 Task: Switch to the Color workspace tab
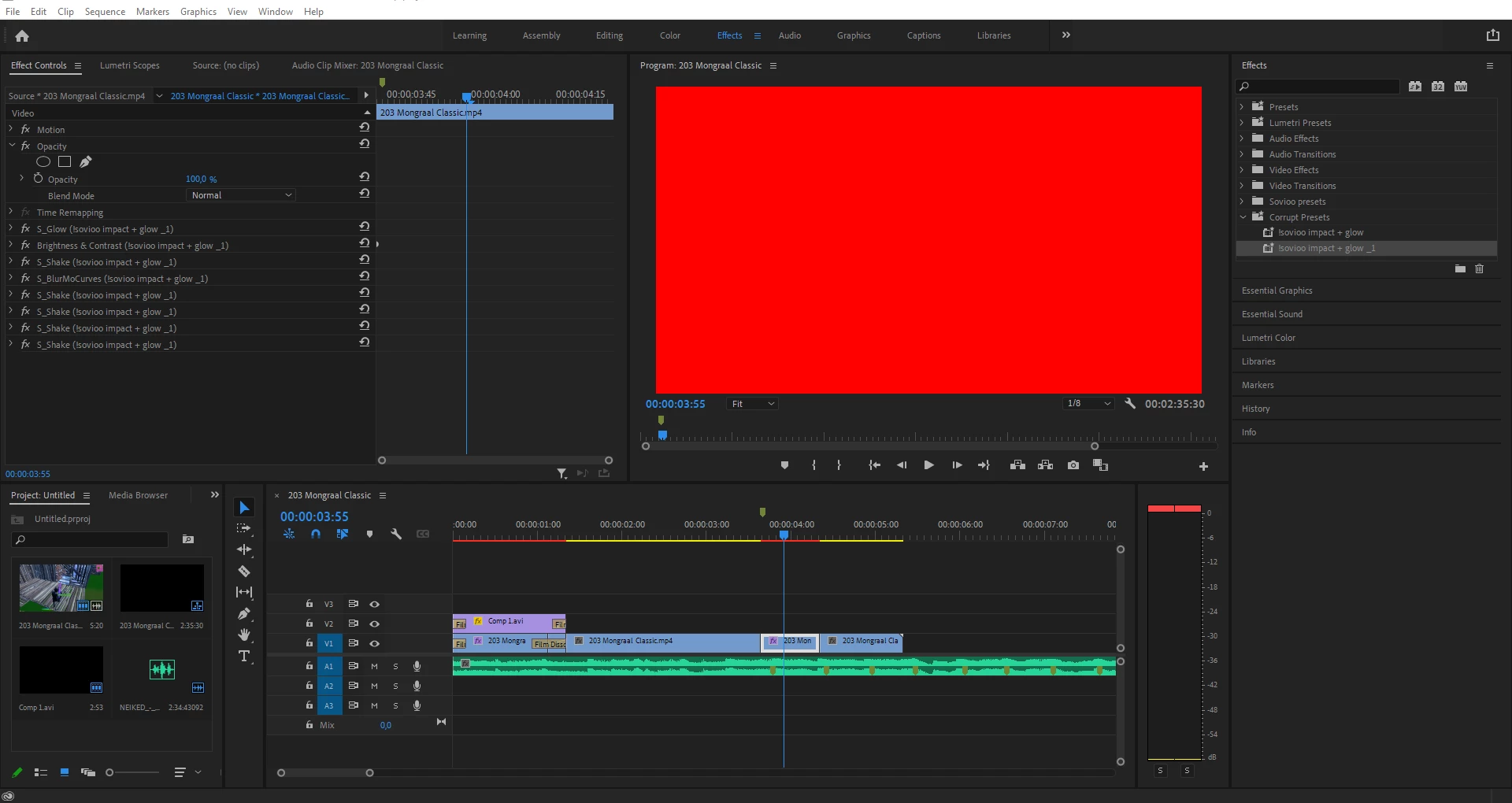pos(670,35)
